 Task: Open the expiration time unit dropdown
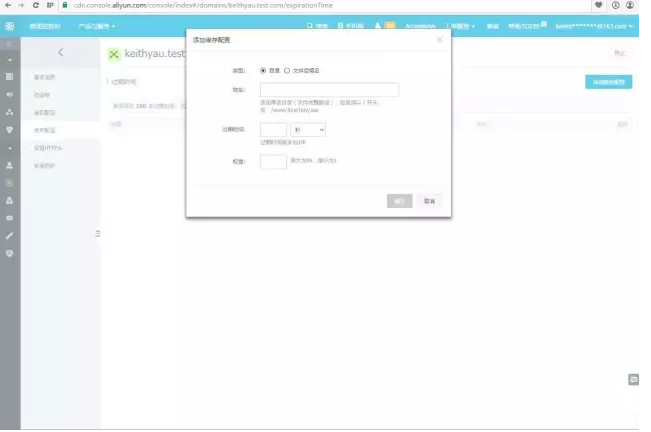coord(307,130)
